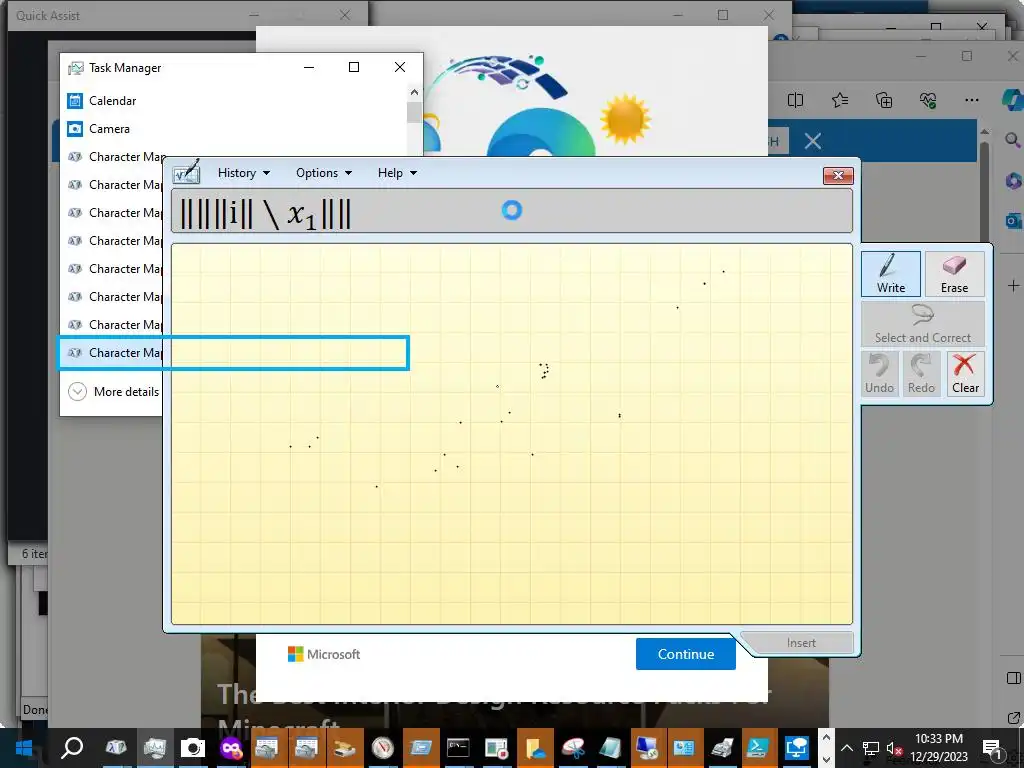Click Edge split screen icon

pos(795,100)
